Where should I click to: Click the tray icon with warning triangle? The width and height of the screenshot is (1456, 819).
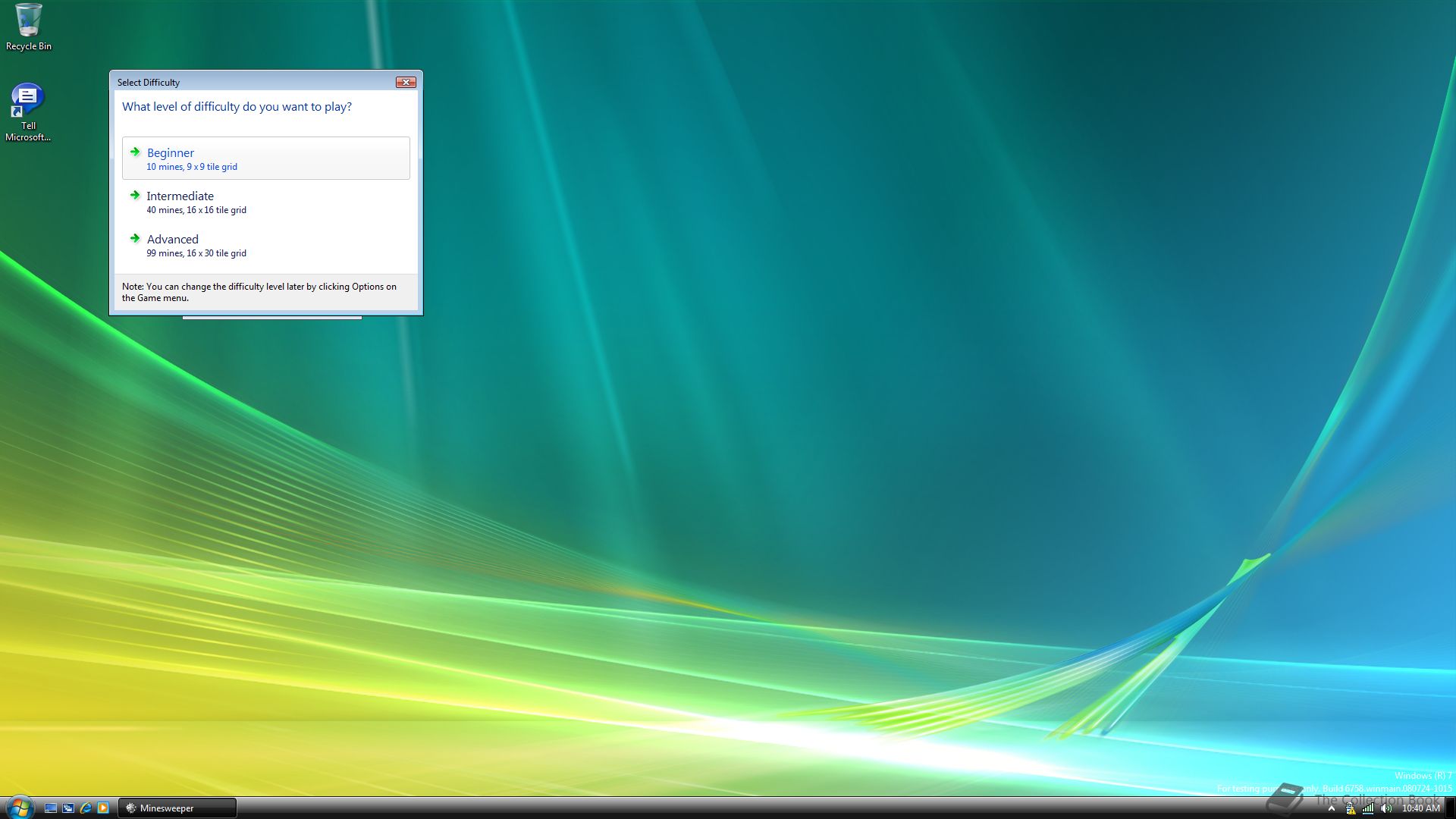1351,808
